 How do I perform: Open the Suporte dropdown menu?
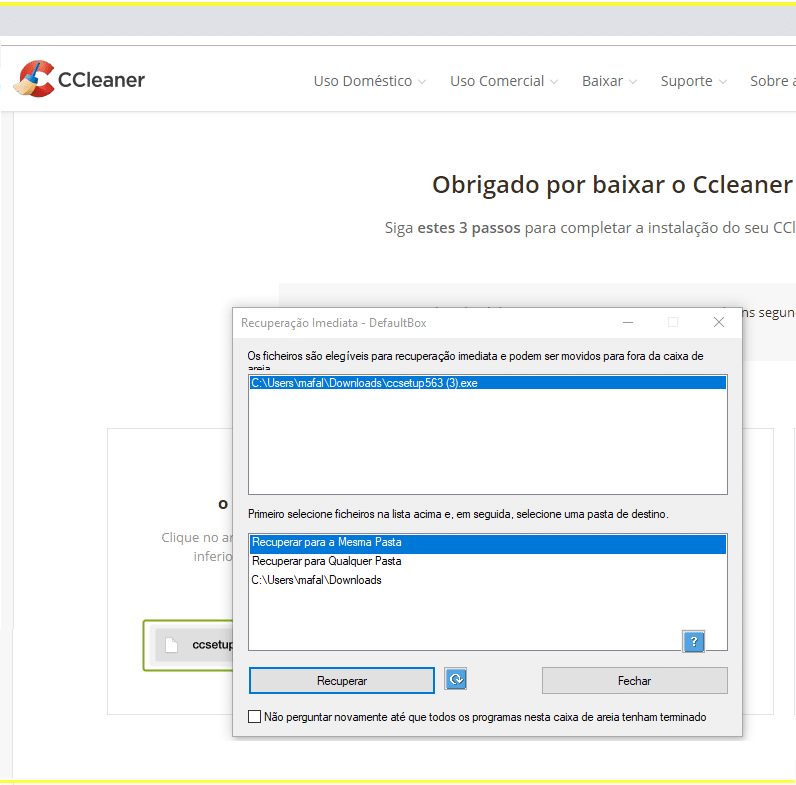pyautogui.click(x=693, y=81)
